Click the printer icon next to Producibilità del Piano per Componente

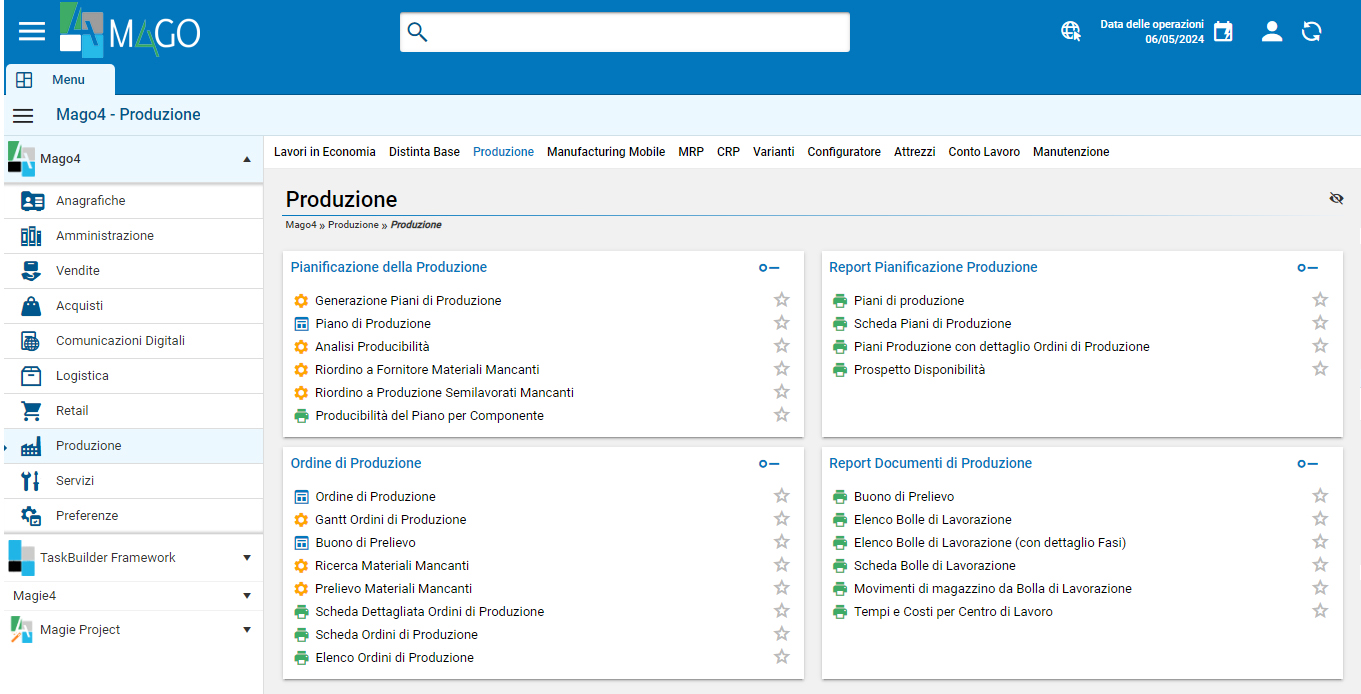301,416
